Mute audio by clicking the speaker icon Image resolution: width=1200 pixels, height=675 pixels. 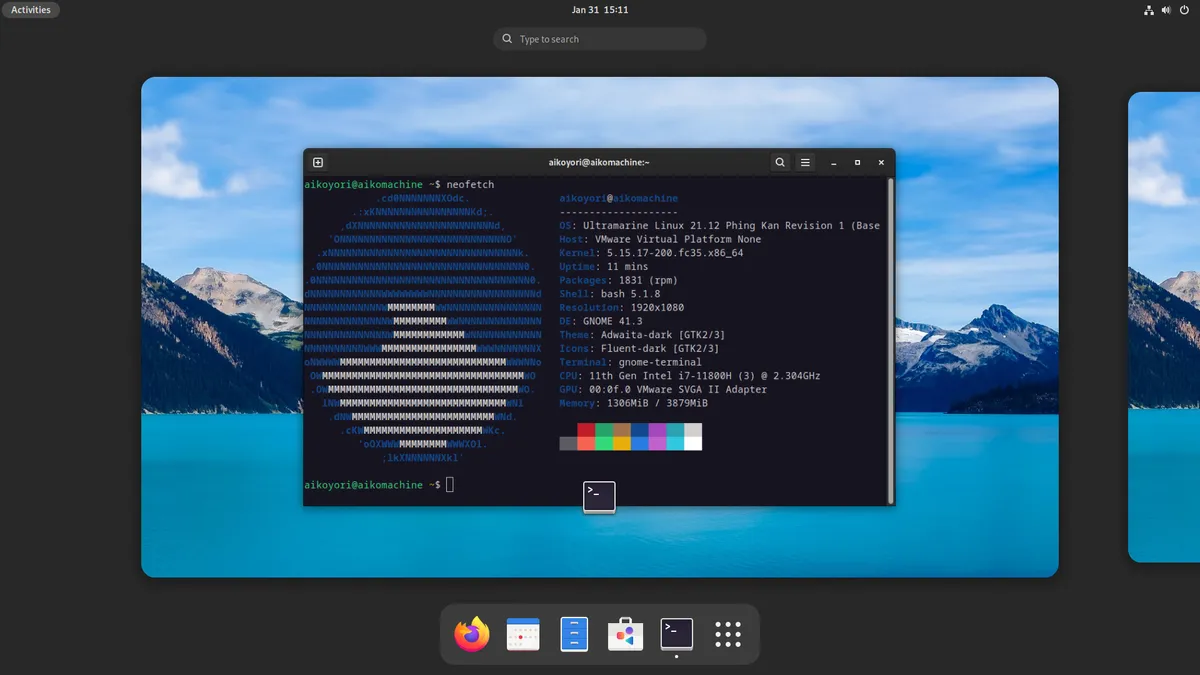coord(1164,10)
